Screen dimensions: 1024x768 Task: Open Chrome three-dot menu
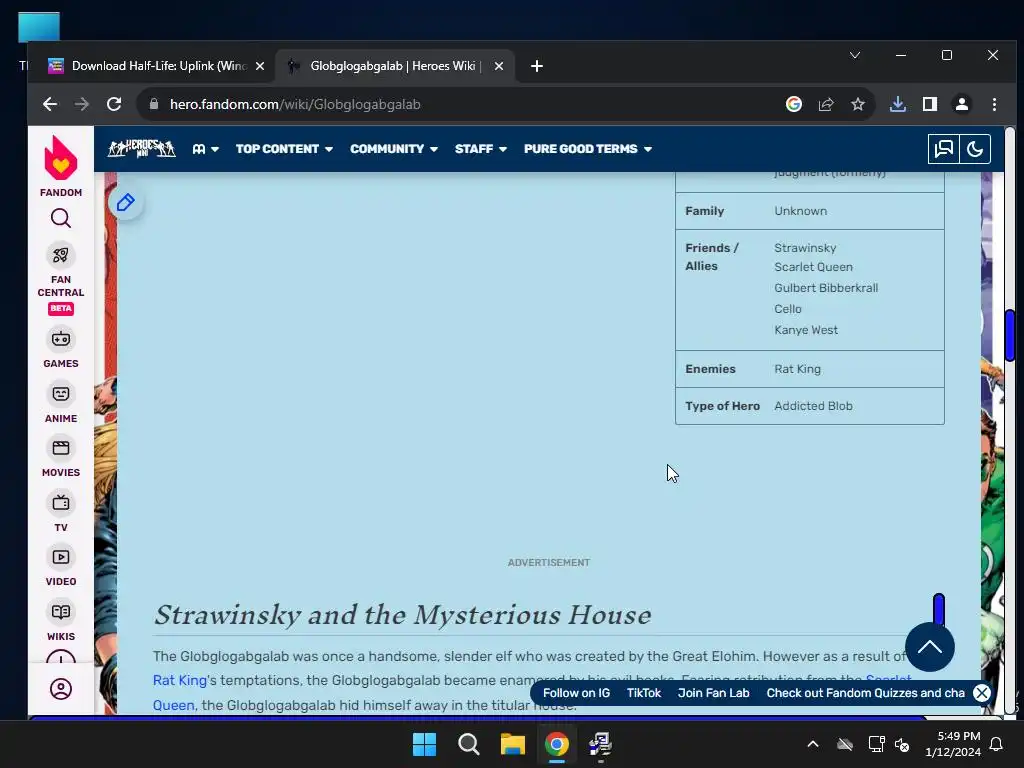(x=994, y=104)
